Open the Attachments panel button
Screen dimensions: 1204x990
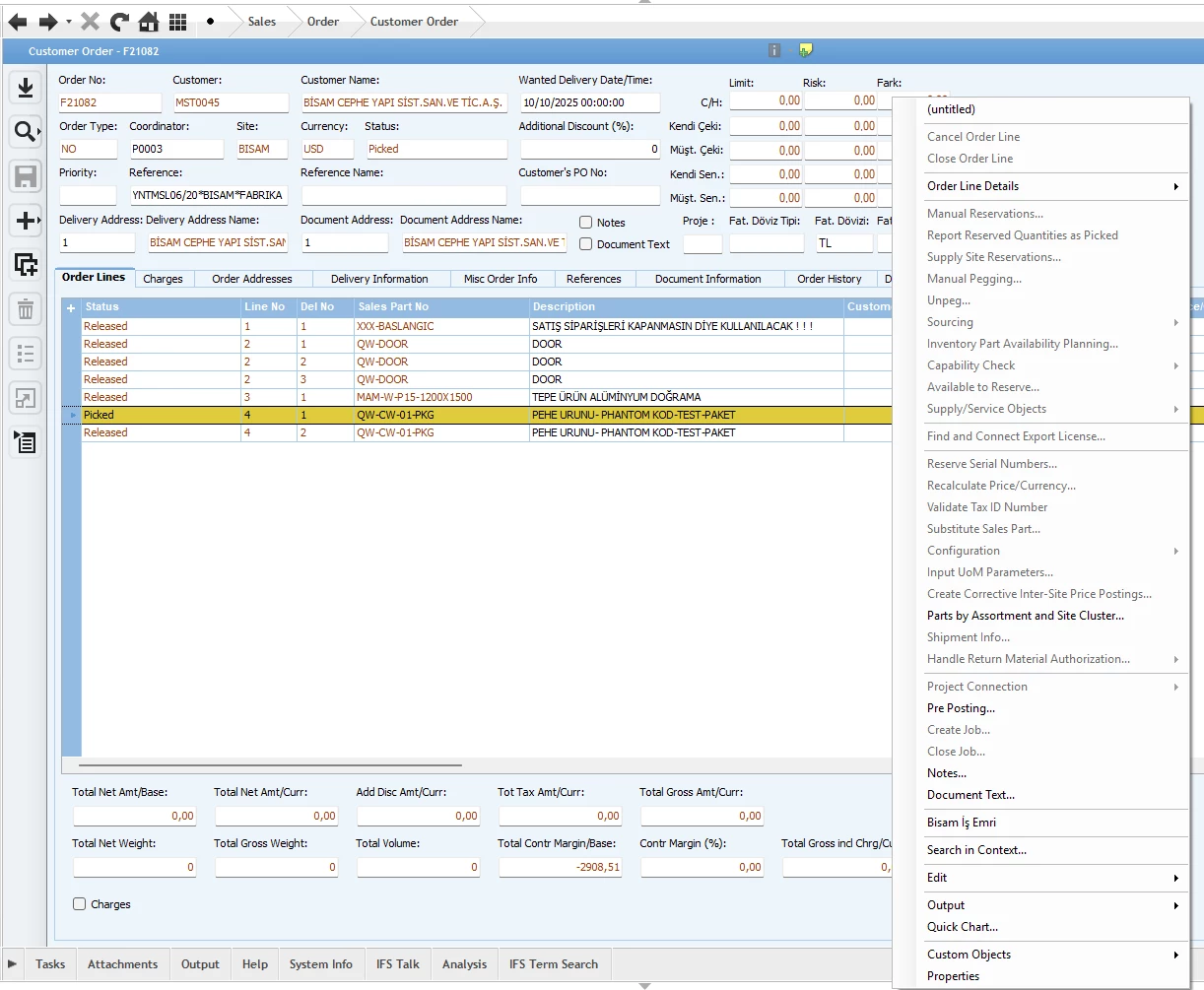pyautogui.click(x=122, y=964)
